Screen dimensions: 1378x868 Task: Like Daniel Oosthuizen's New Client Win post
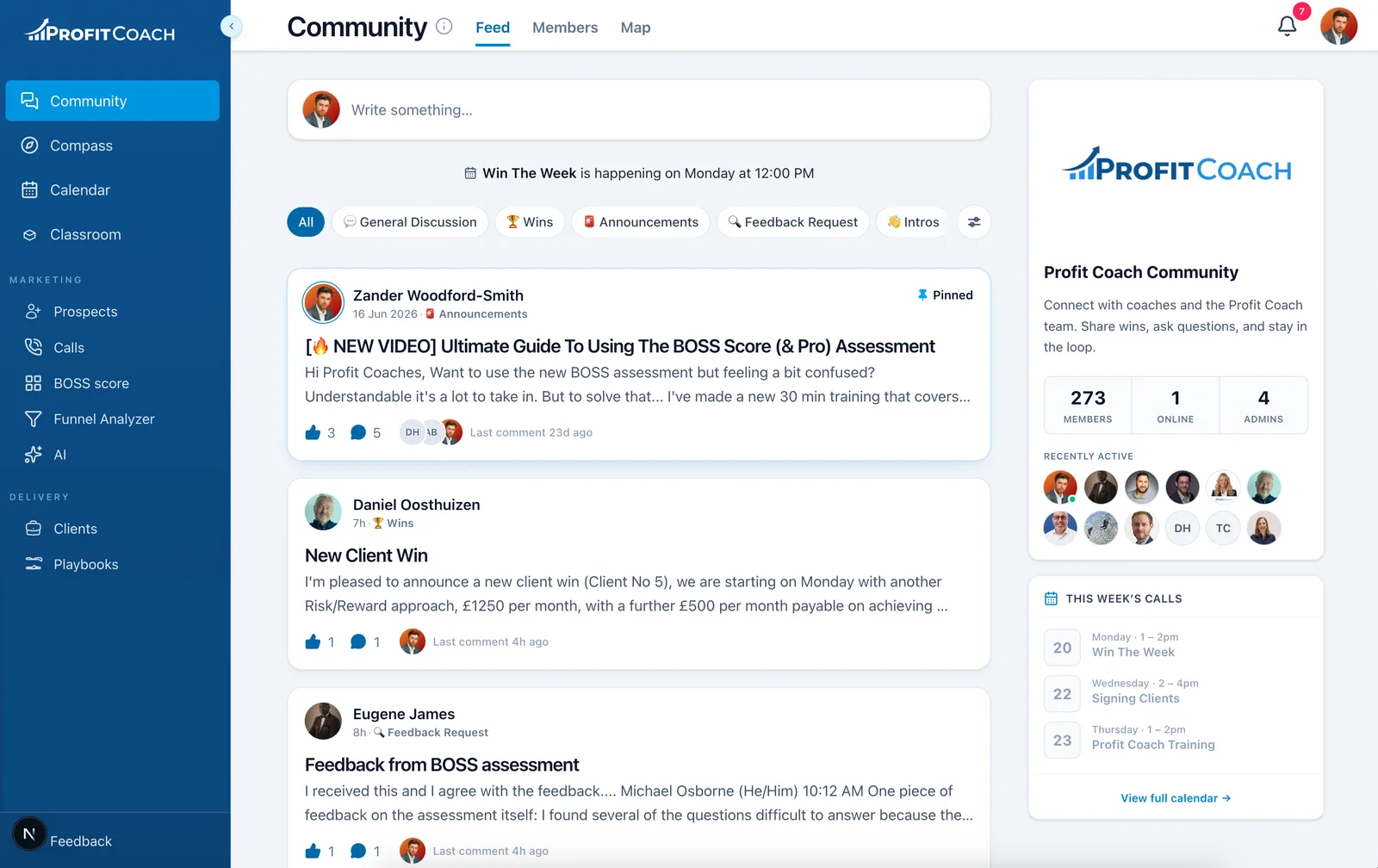tap(313, 642)
